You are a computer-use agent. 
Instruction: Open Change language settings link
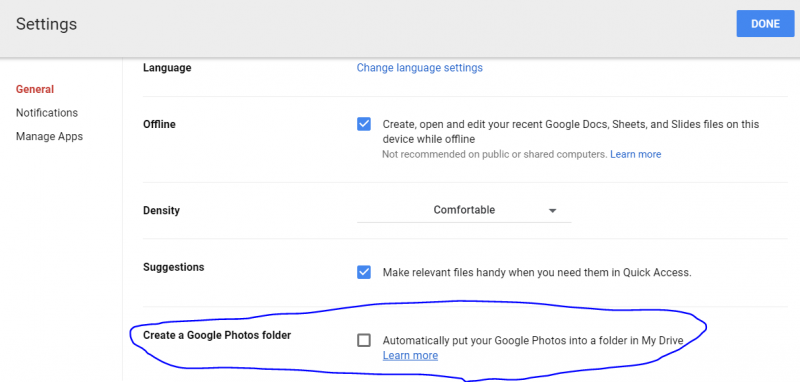point(419,68)
